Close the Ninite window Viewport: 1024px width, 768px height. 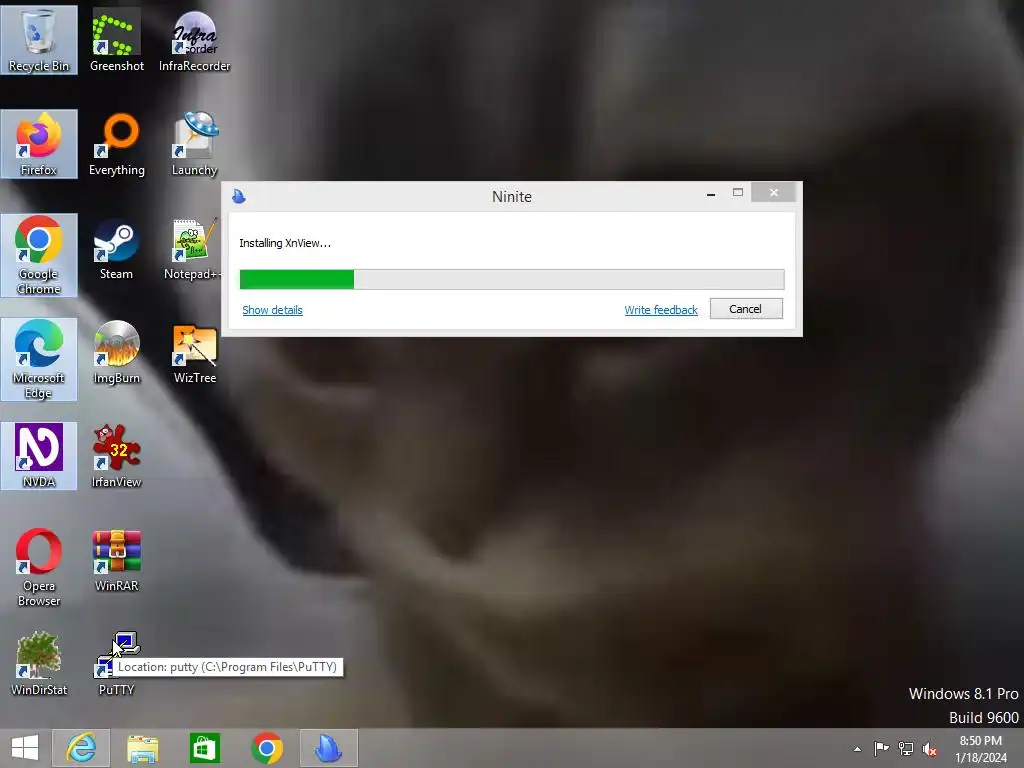pos(774,193)
